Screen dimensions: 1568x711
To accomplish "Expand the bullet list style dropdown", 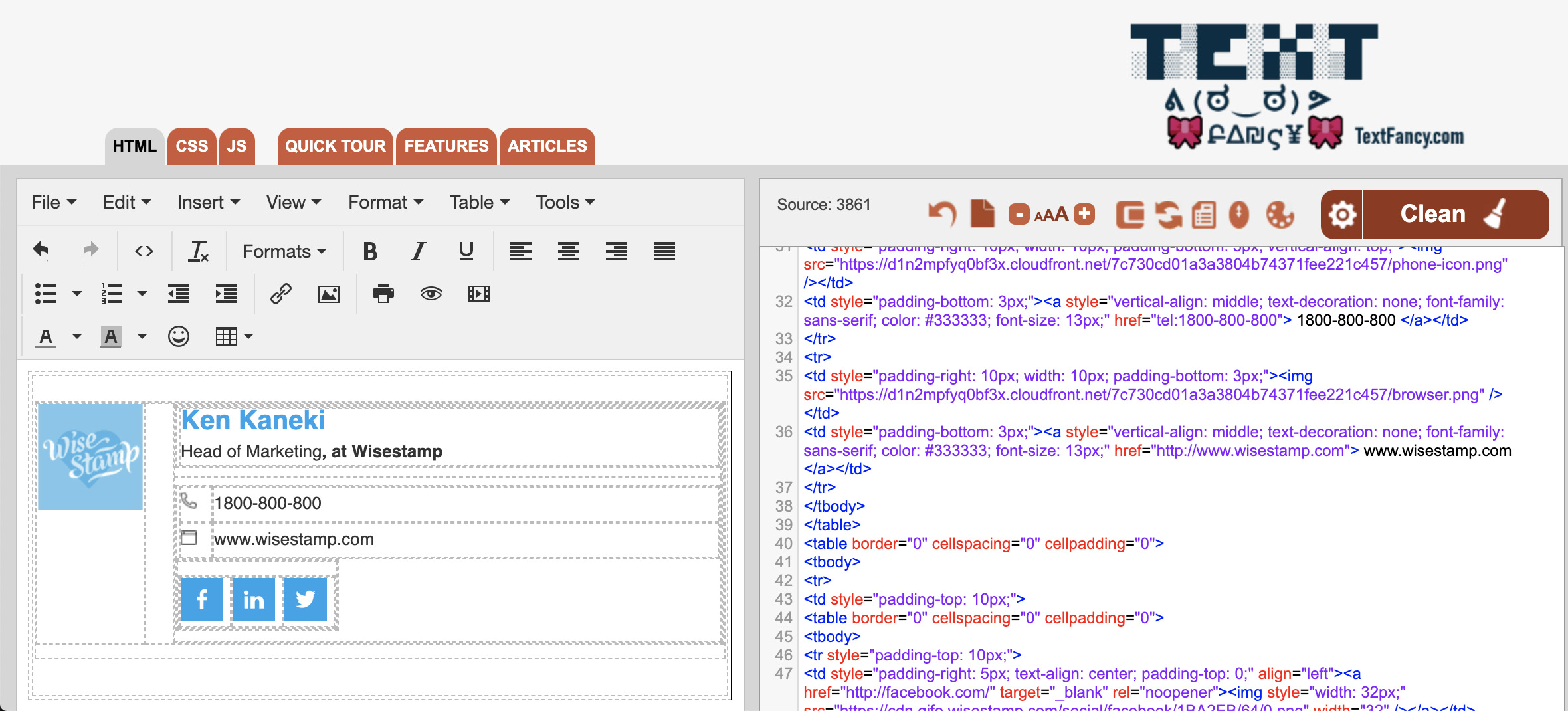I will [x=76, y=293].
